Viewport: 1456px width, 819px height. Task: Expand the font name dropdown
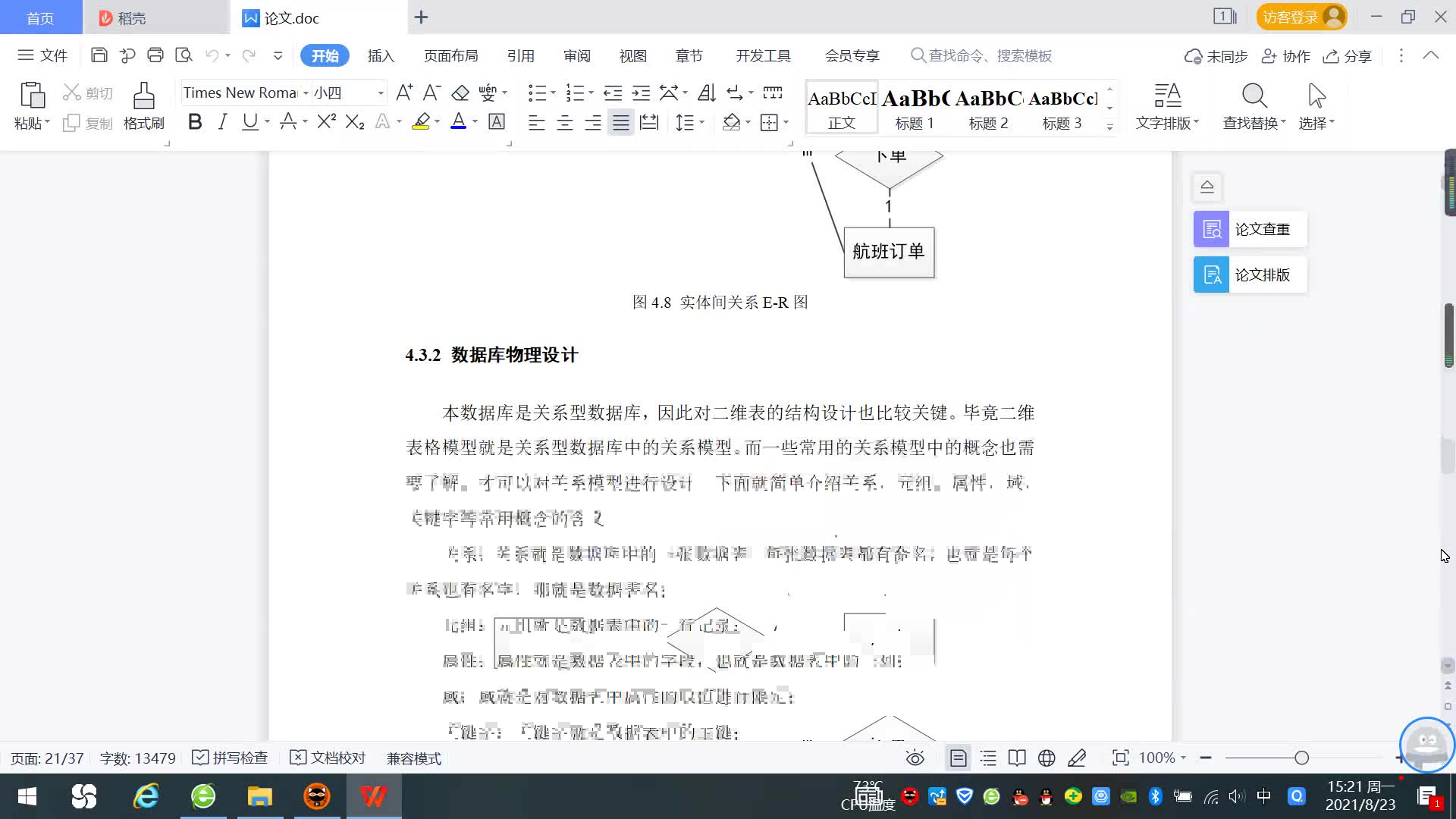306,93
